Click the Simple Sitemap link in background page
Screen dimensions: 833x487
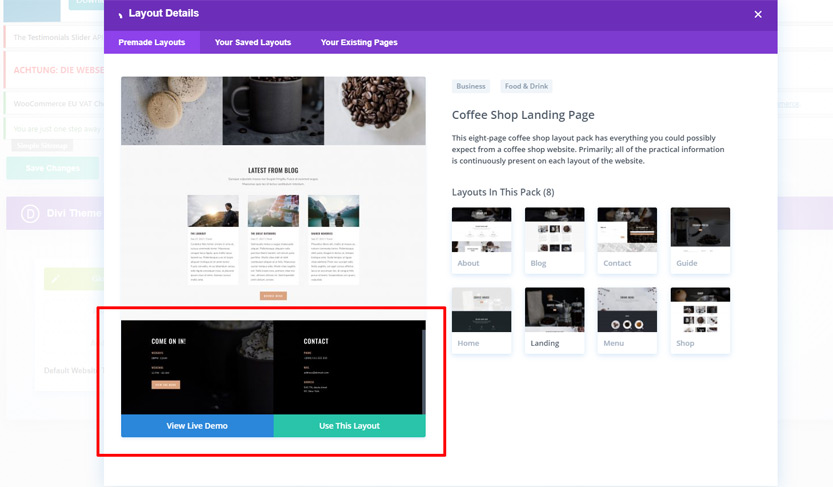pyautogui.click(x=42, y=146)
